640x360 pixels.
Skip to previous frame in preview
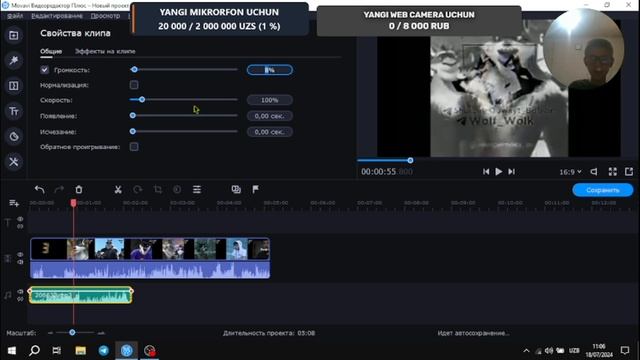pyautogui.click(x=486, y=172)
